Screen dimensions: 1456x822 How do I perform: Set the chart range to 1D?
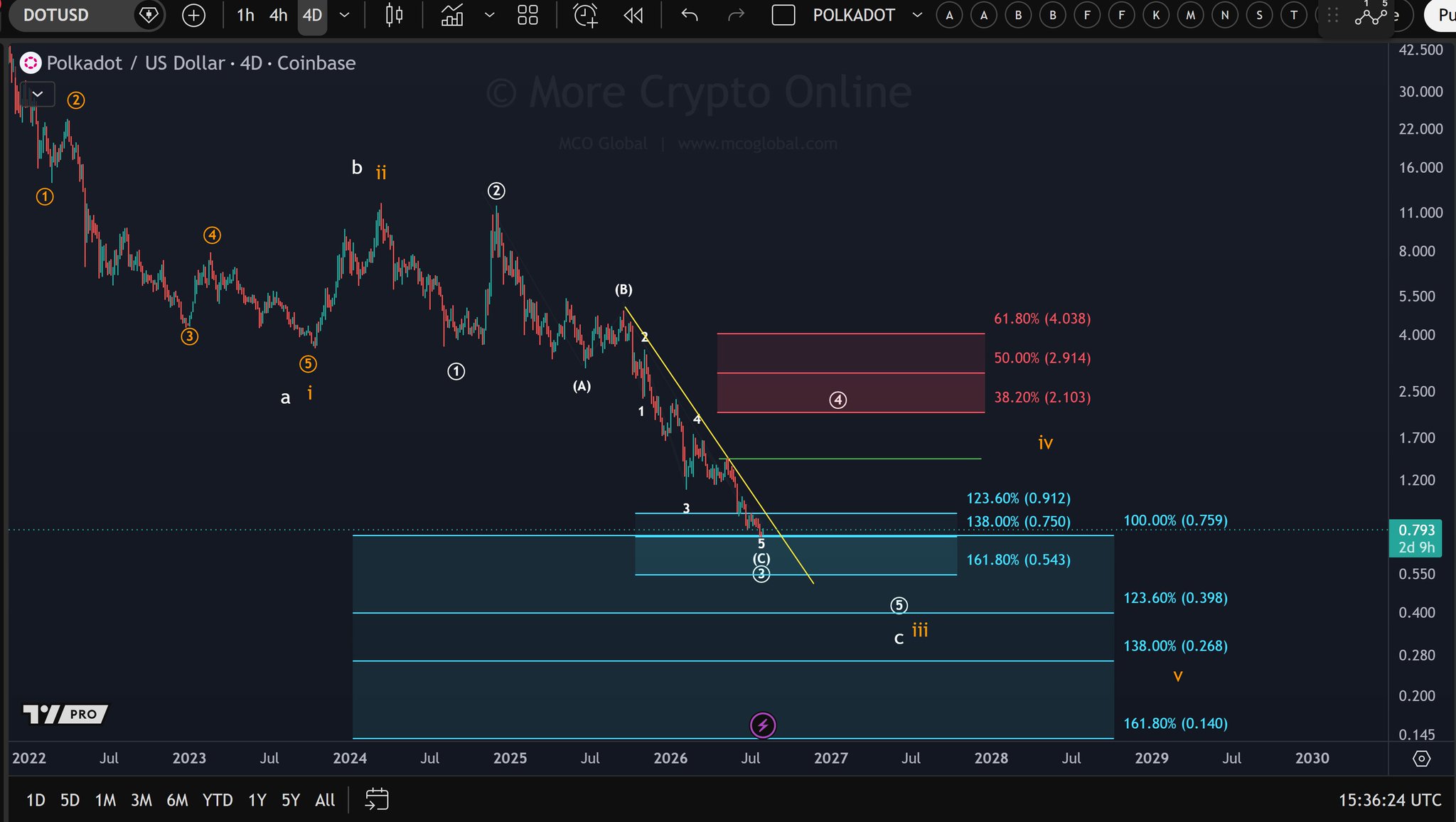(36, 800)
